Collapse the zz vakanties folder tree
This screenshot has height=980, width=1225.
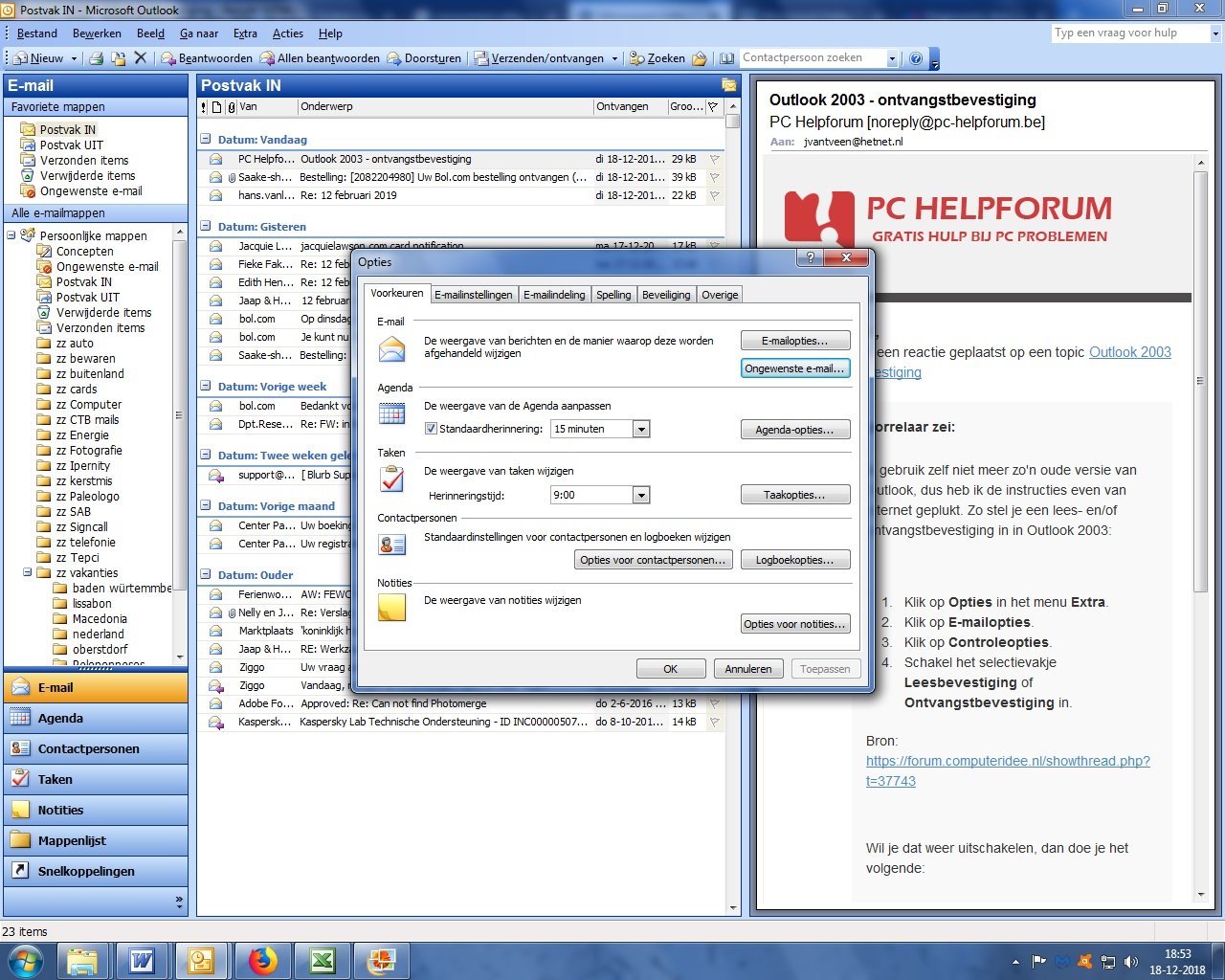(27, 572)
